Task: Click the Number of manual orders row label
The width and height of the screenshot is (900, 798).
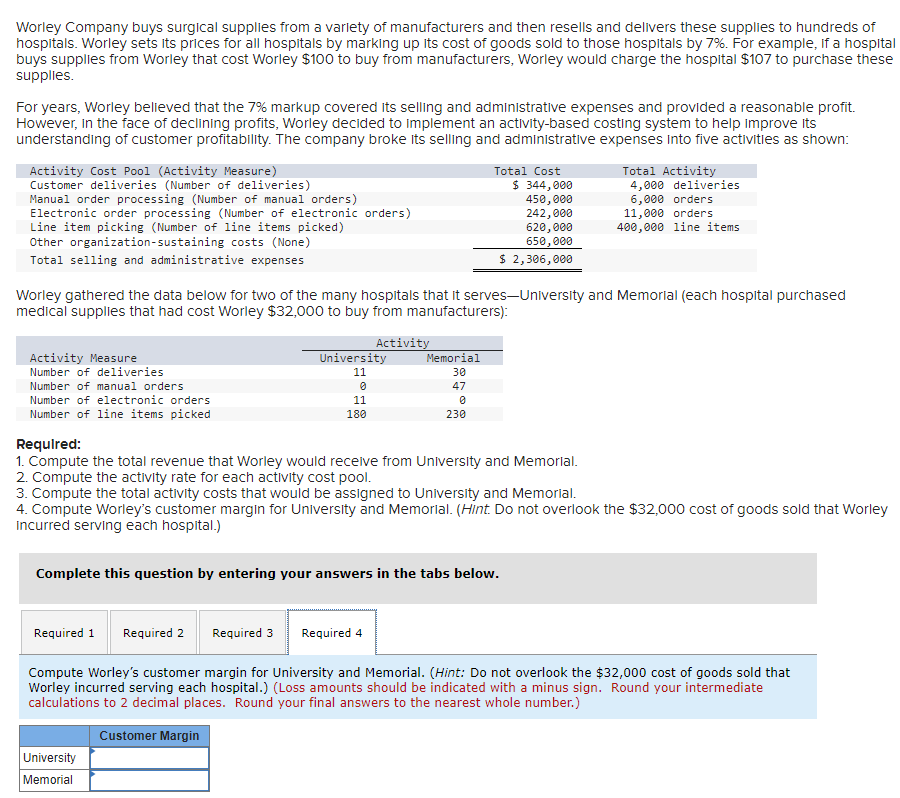Action: (107, 386)
